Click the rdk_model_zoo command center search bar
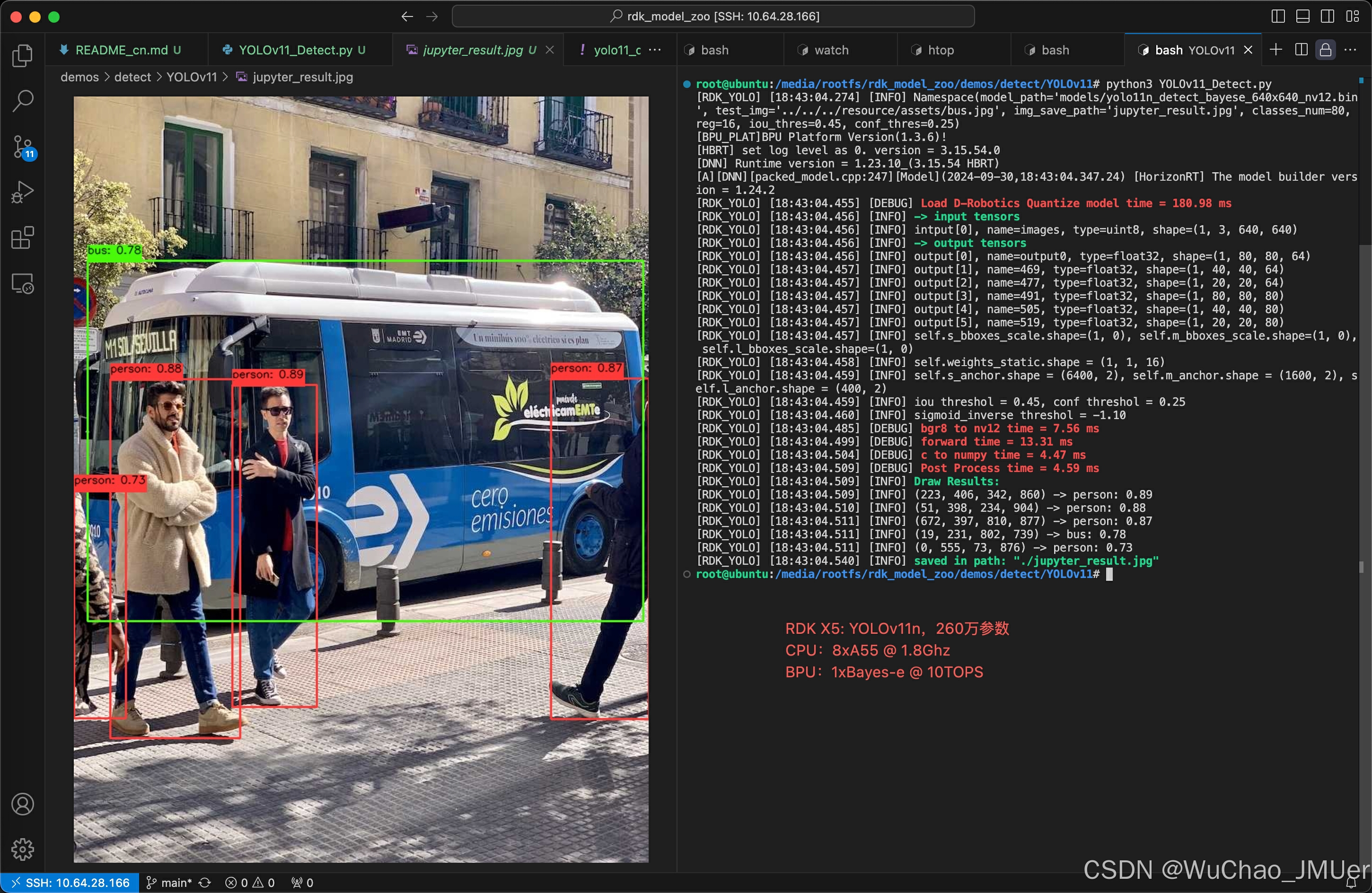Image resolution: width=1372 pixels, height=893 pixels. (712, 16)
